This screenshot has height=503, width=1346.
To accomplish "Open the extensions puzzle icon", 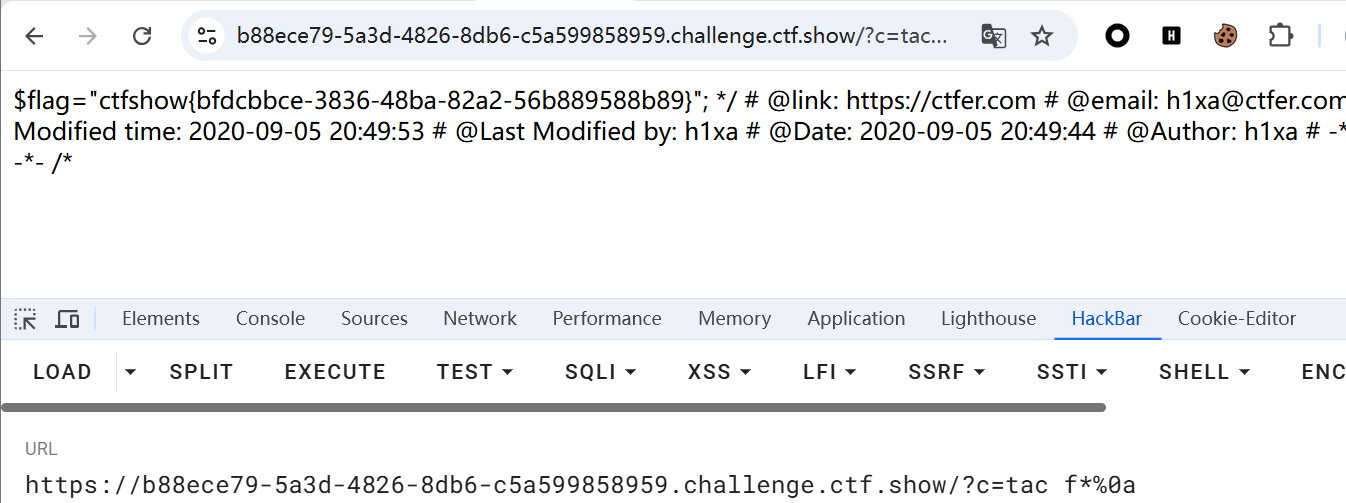I will click(1280, 37).
